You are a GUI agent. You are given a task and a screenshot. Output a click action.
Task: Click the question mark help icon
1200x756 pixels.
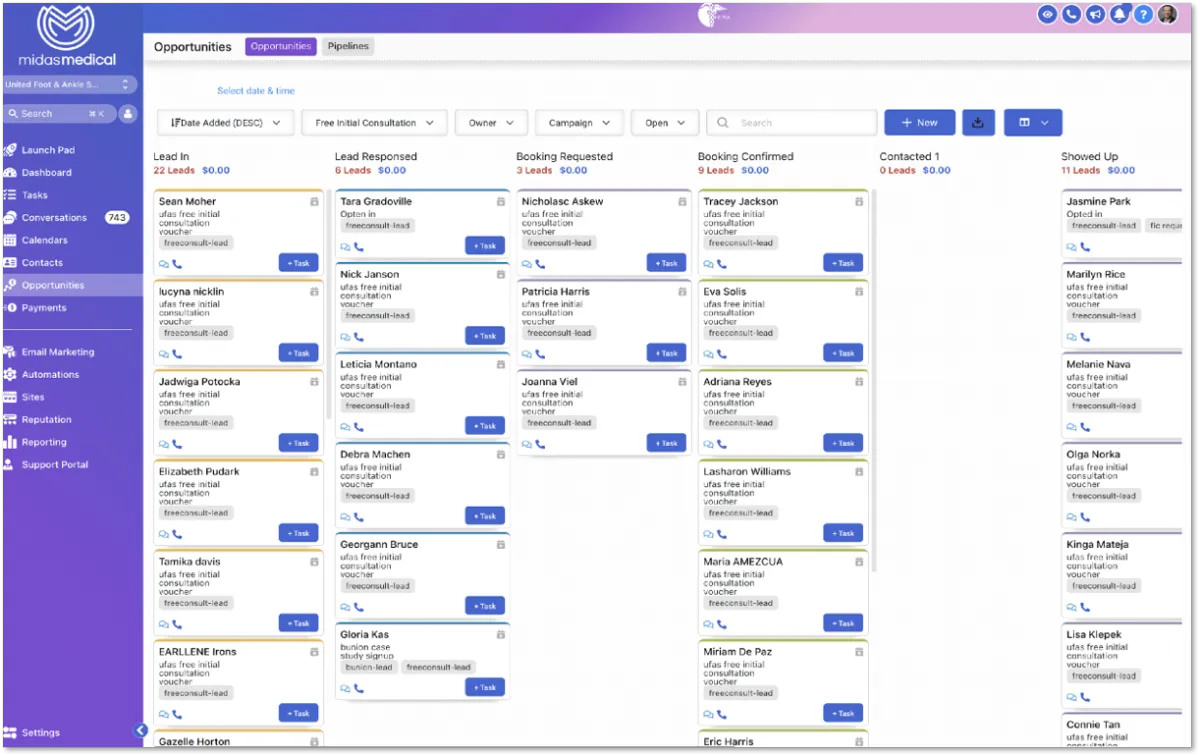(x=1143, y=15)
